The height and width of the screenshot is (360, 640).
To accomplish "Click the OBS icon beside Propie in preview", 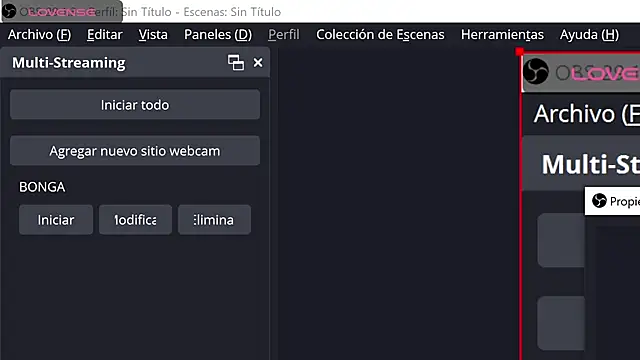I will point(599,200).
